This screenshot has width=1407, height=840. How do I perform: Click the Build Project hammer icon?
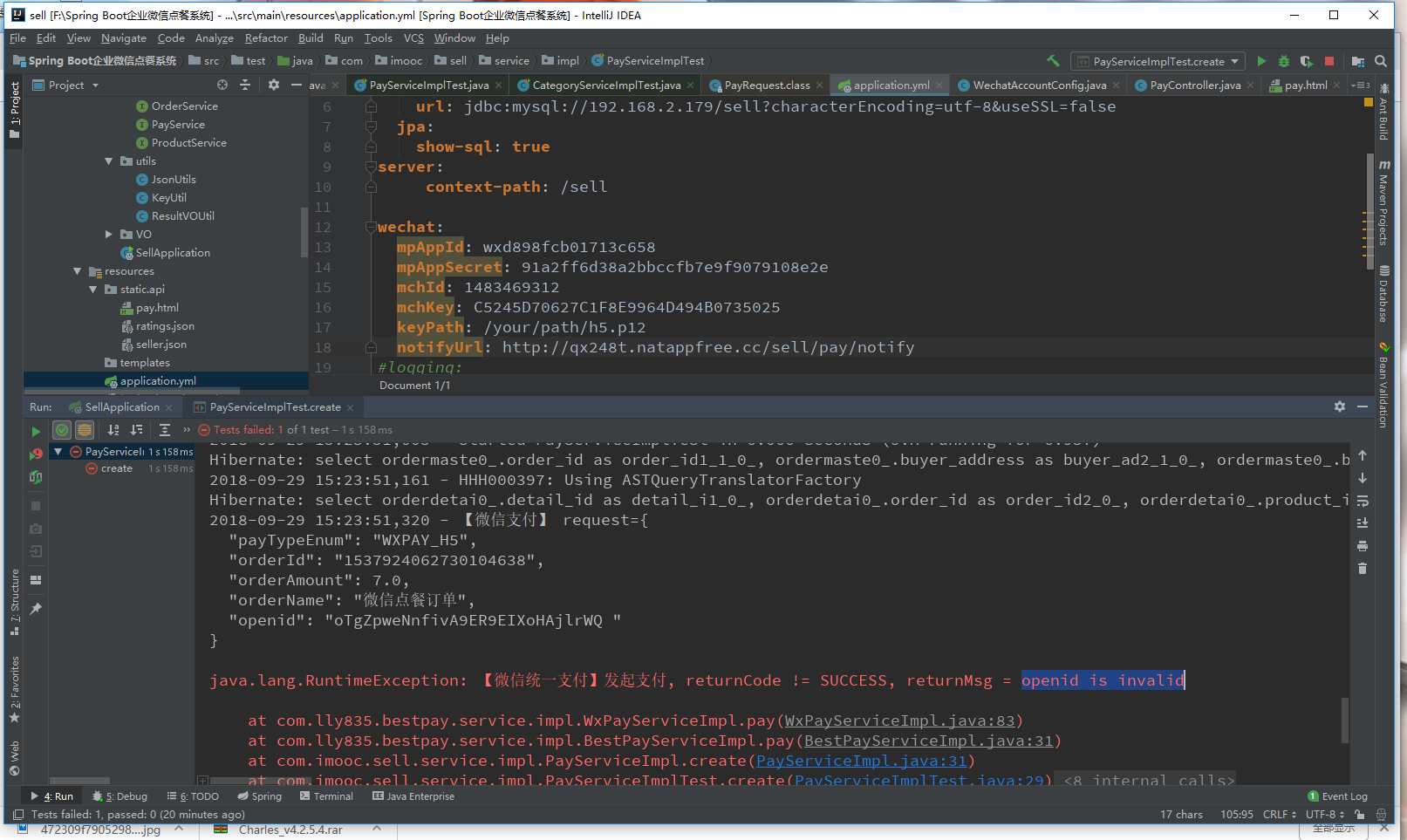[x=1053, y=61]
